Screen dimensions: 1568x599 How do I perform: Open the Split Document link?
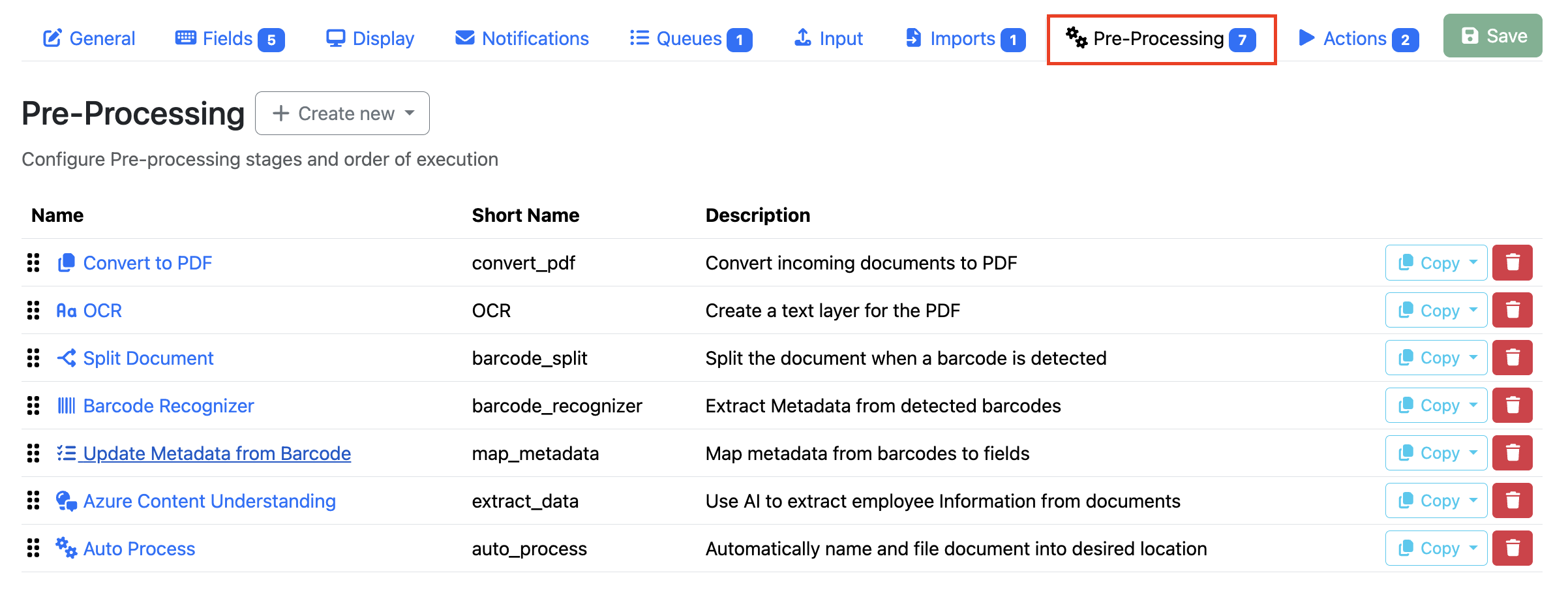pos(148,358)
